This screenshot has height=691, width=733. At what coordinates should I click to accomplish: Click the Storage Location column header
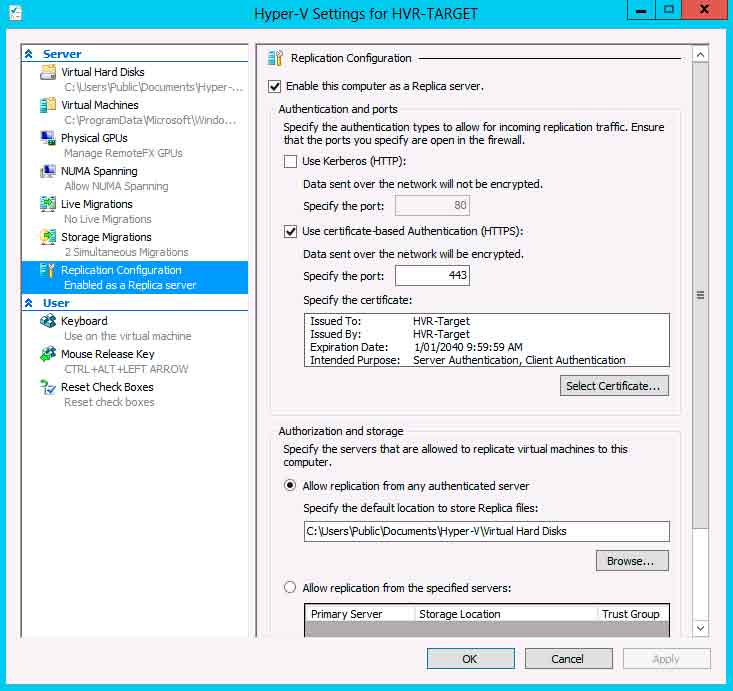[x=506, y=614]
